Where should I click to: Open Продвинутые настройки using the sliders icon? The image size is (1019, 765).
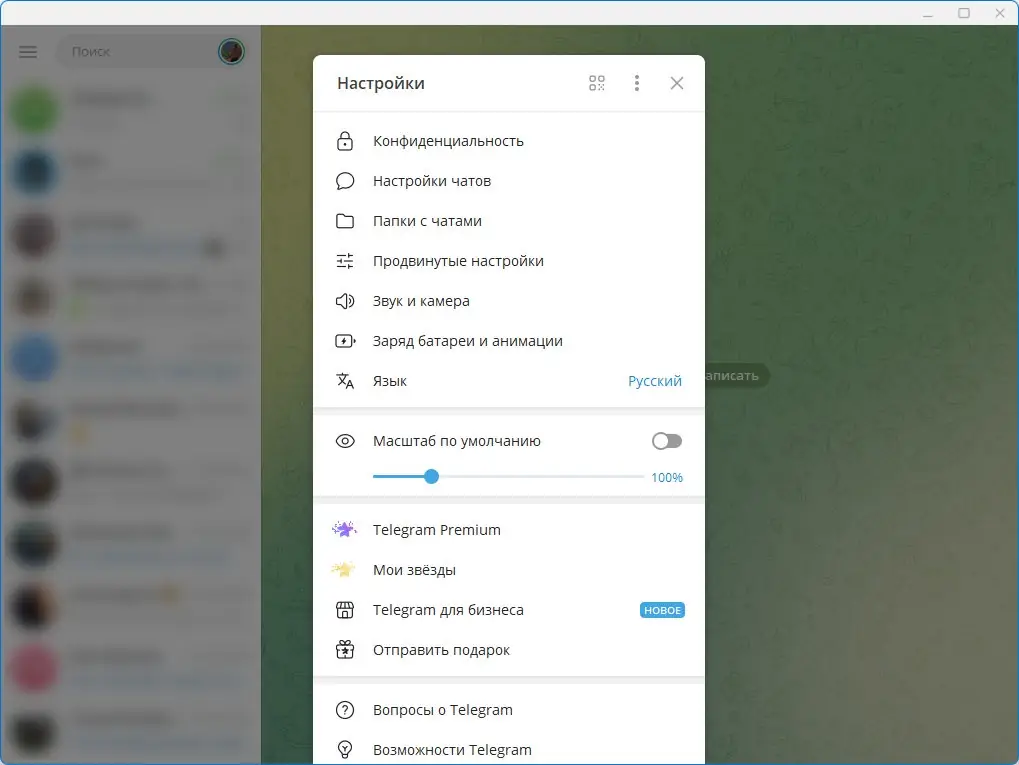(345, 261)
